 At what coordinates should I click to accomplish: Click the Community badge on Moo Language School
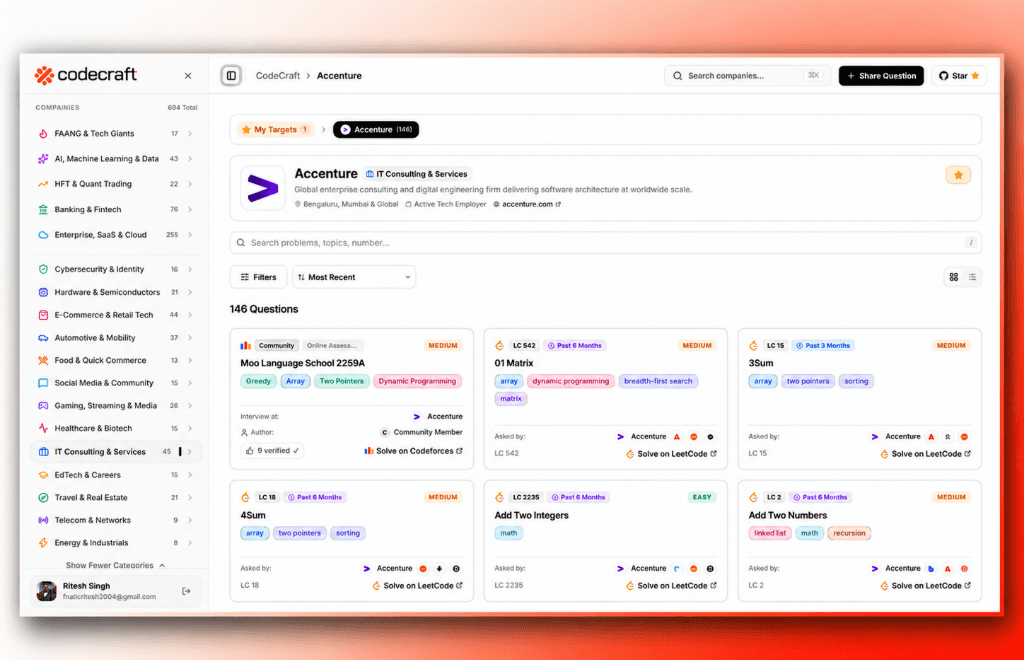pos(276,345)
